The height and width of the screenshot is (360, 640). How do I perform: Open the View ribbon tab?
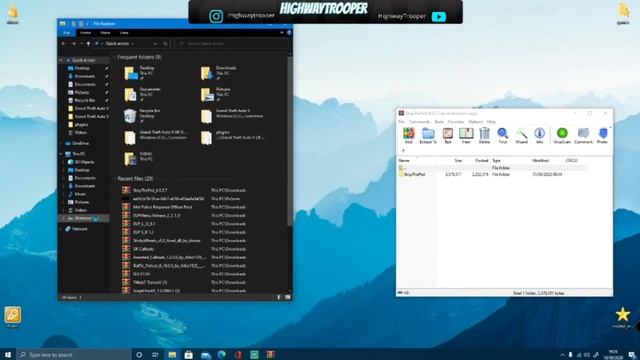(x=124, y=33)
